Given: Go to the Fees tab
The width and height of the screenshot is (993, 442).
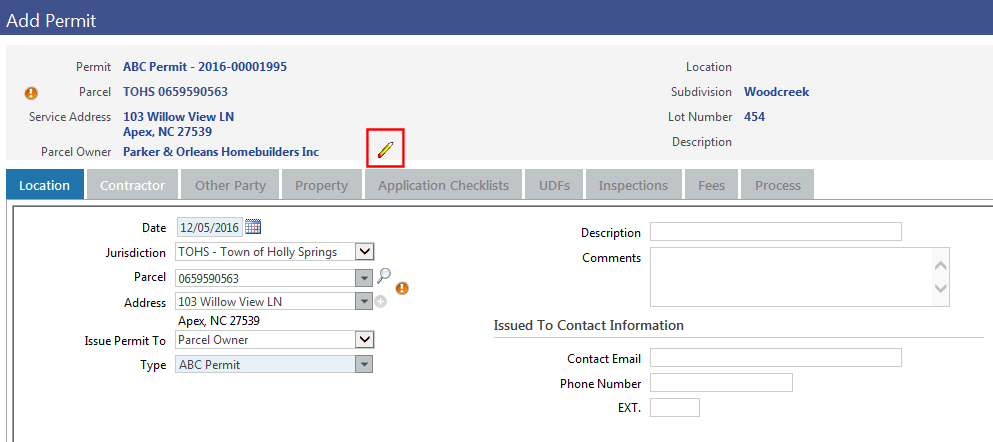Looking at the screenshot, I should [x=711, y=185].
